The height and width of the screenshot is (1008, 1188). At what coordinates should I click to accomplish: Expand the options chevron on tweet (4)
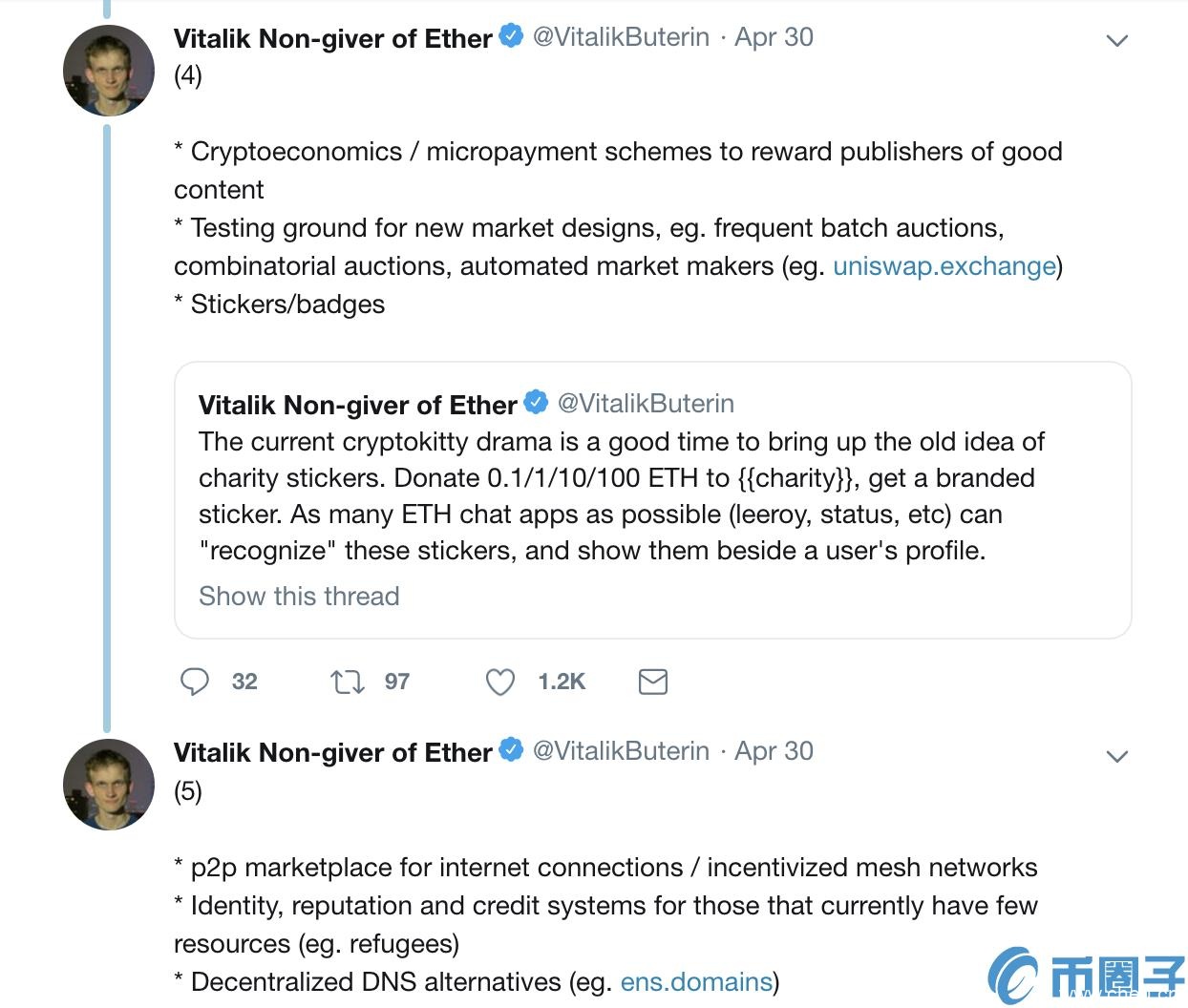1116,41
